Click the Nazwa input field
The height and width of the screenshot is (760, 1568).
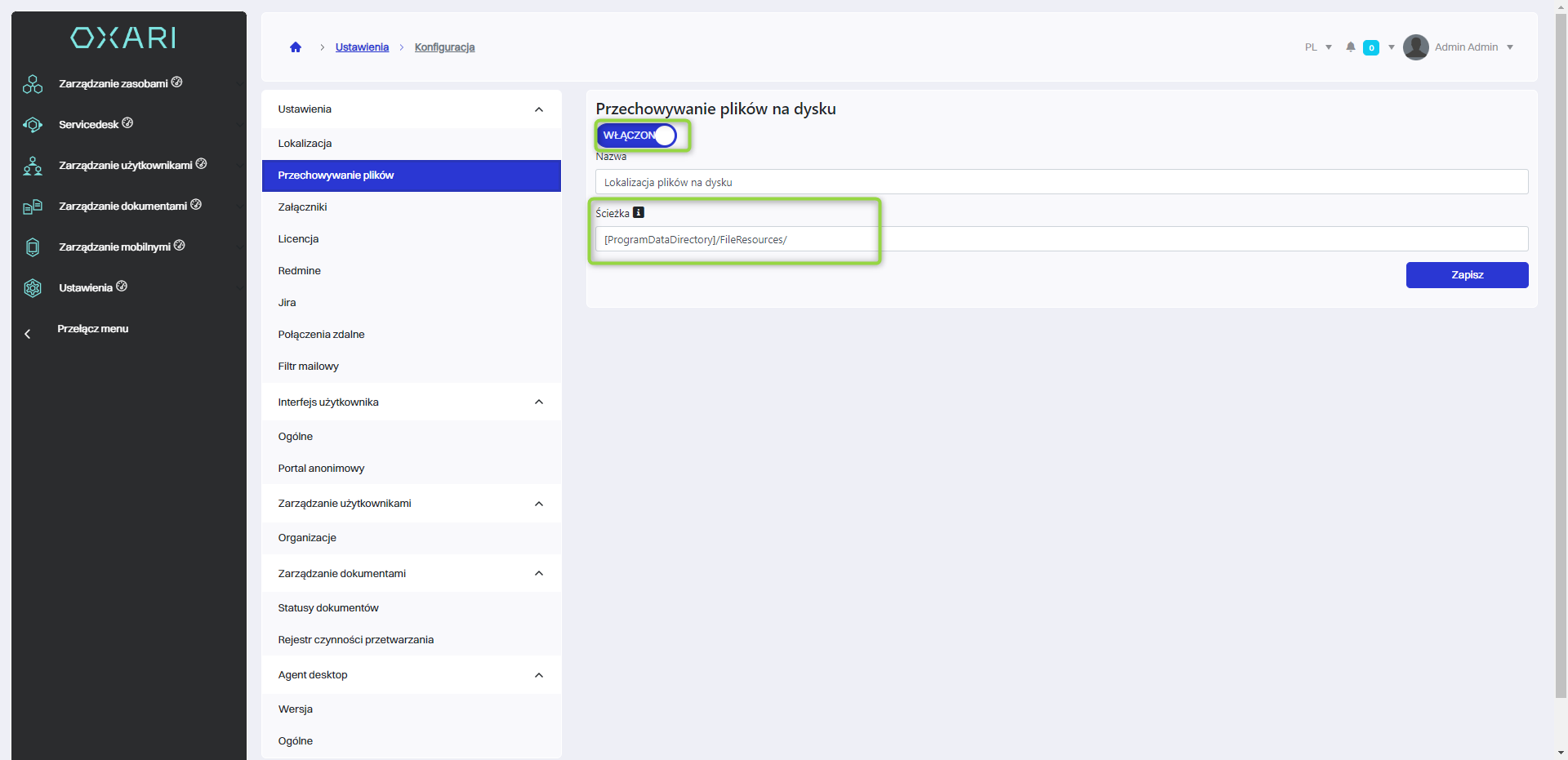[1062, 182]
